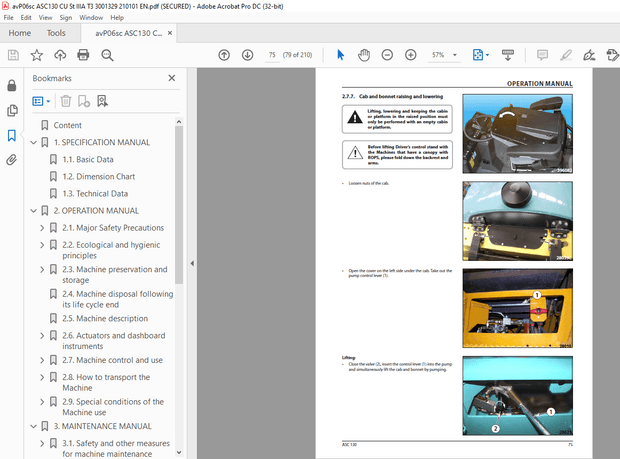
Task: Open 1.1. Basic Data bookmark
Action: (88, 159)
